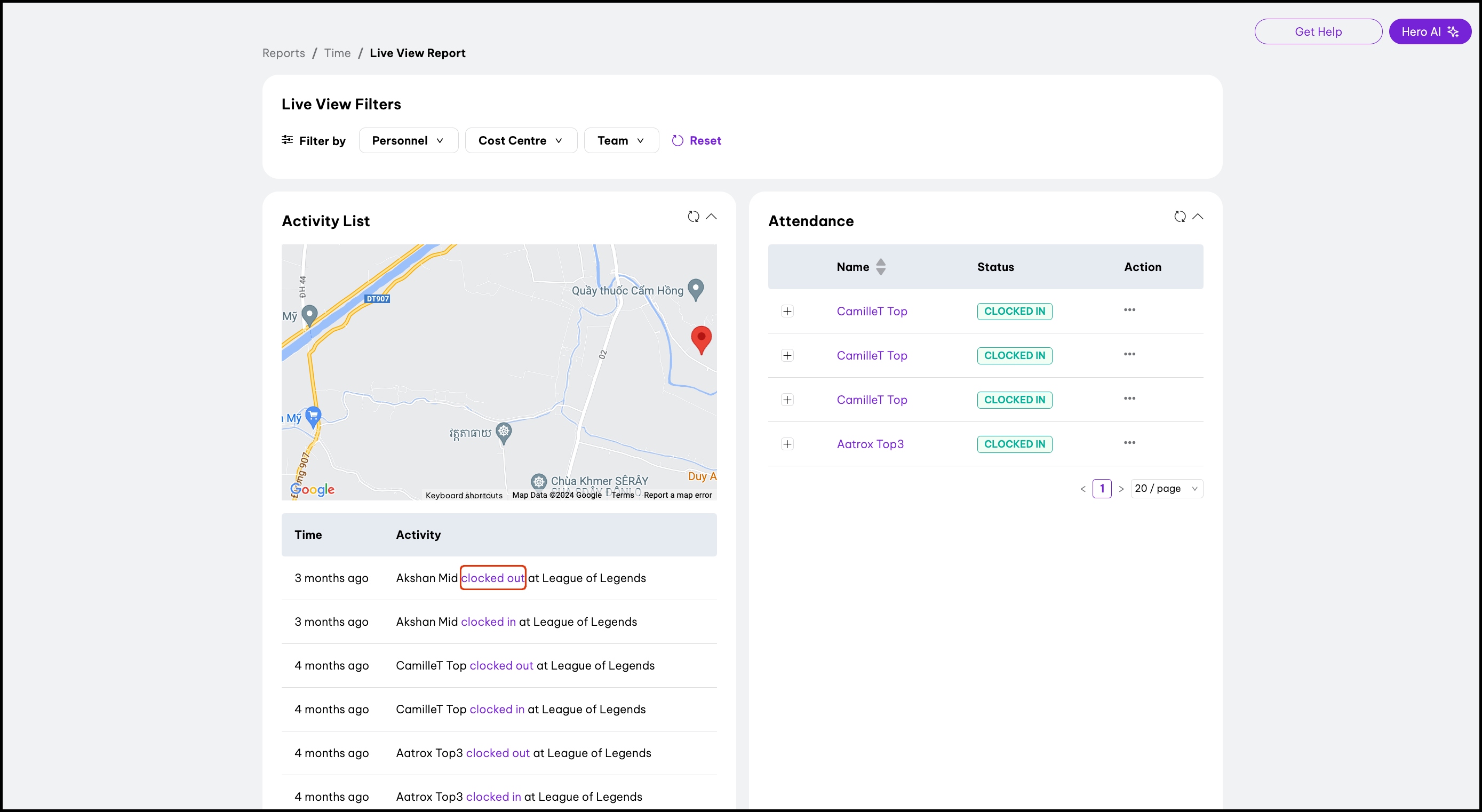Viewport: 1482px width, 812px height.
Task: Open action menu for Aatrox Top3 row
Action: (x=1129, y=442)
